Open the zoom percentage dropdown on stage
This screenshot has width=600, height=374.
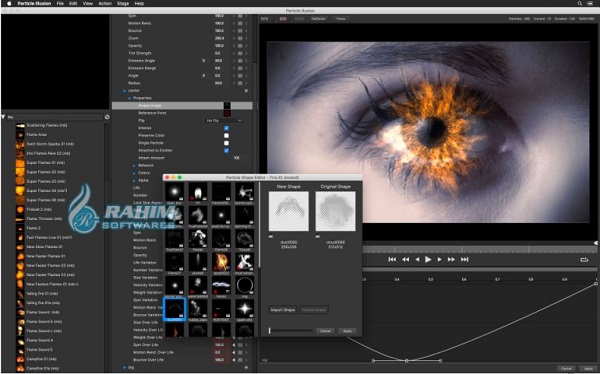264,19
